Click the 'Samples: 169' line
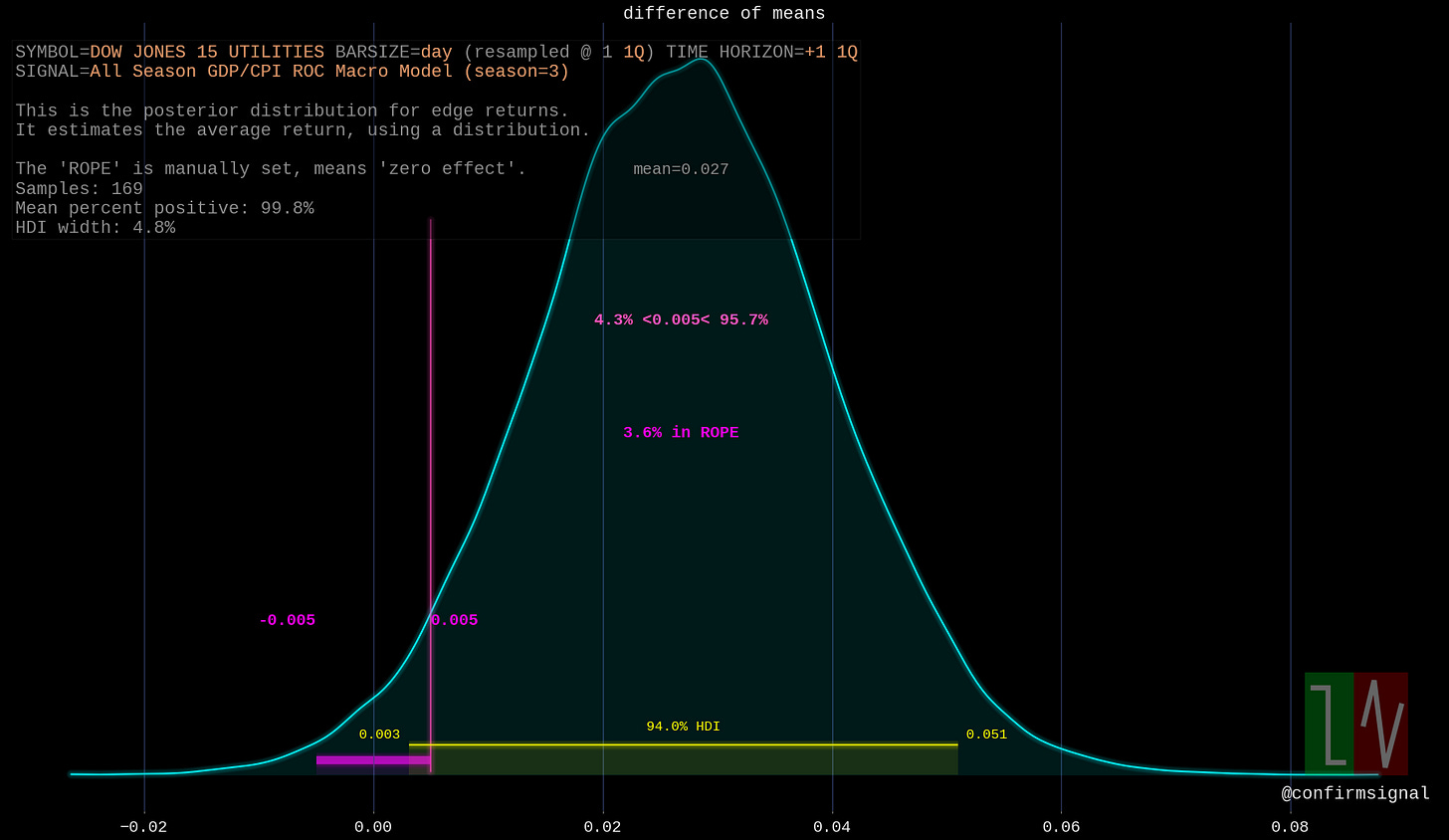 tap(79, 188)
